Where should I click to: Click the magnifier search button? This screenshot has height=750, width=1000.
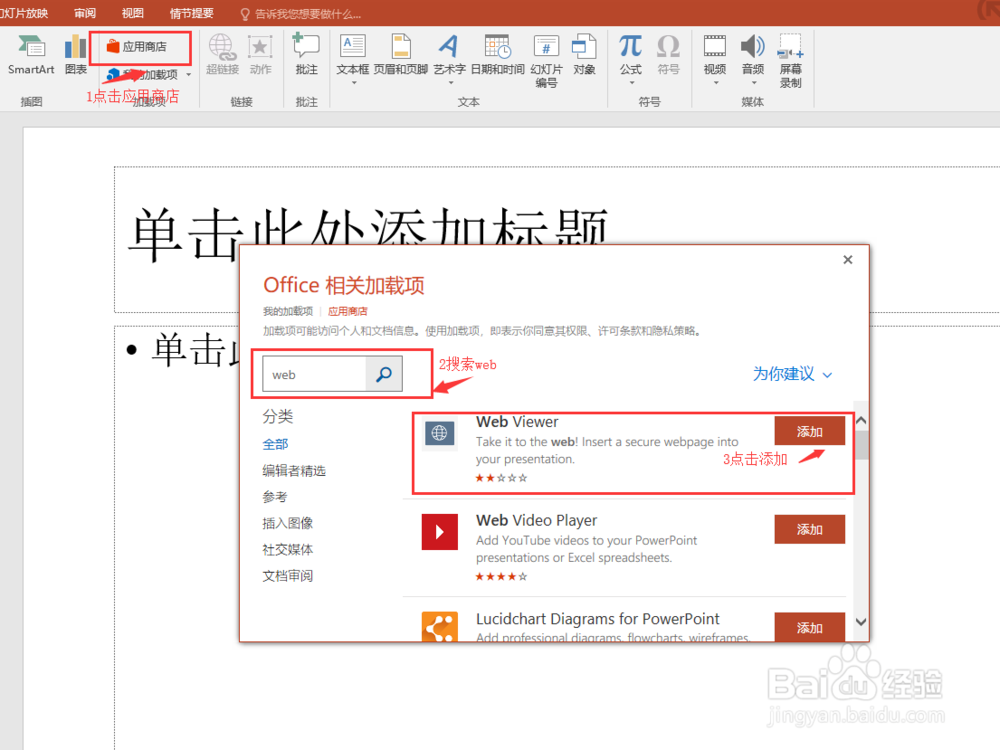point(384,374)
